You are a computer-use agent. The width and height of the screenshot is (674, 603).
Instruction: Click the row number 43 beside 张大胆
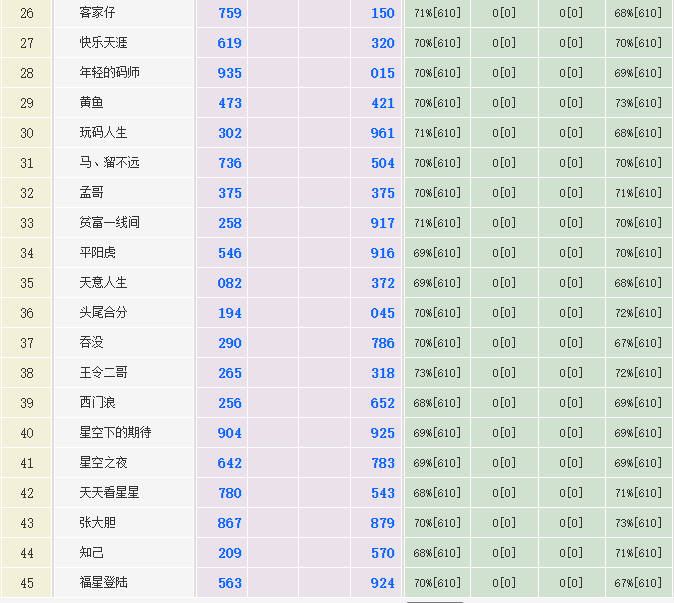(x=27, y=523)
